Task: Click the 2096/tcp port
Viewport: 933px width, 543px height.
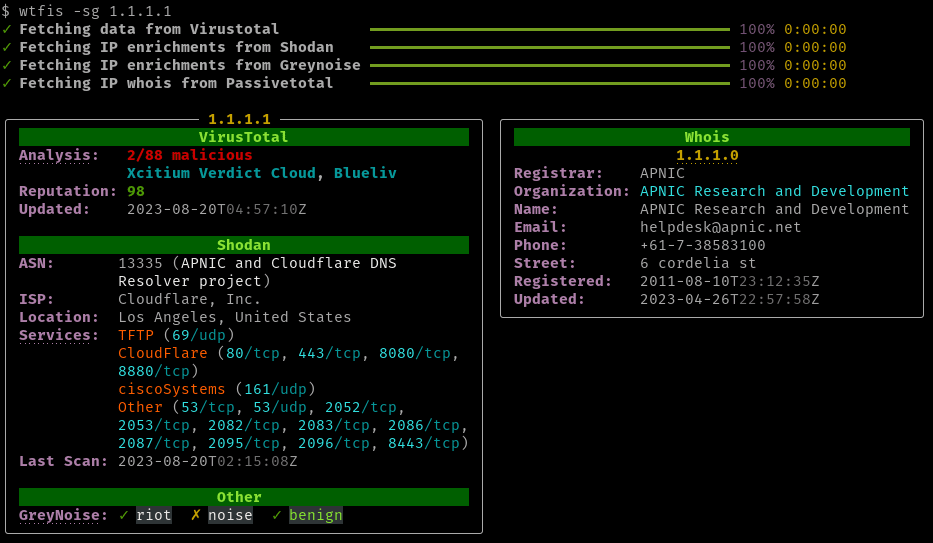Action: click(x=334, y=443)
